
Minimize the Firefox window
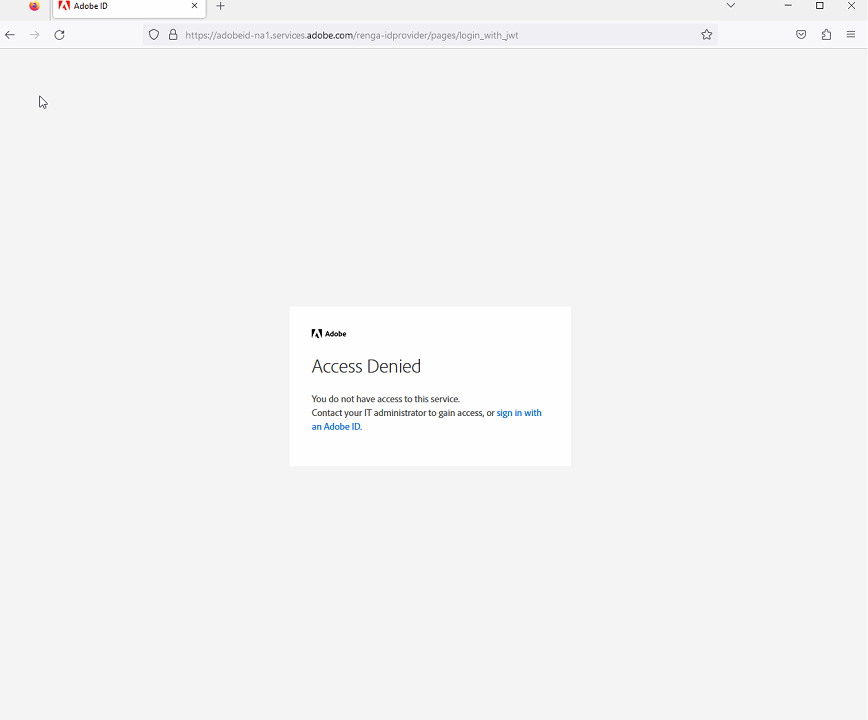[x=788, y=6]
